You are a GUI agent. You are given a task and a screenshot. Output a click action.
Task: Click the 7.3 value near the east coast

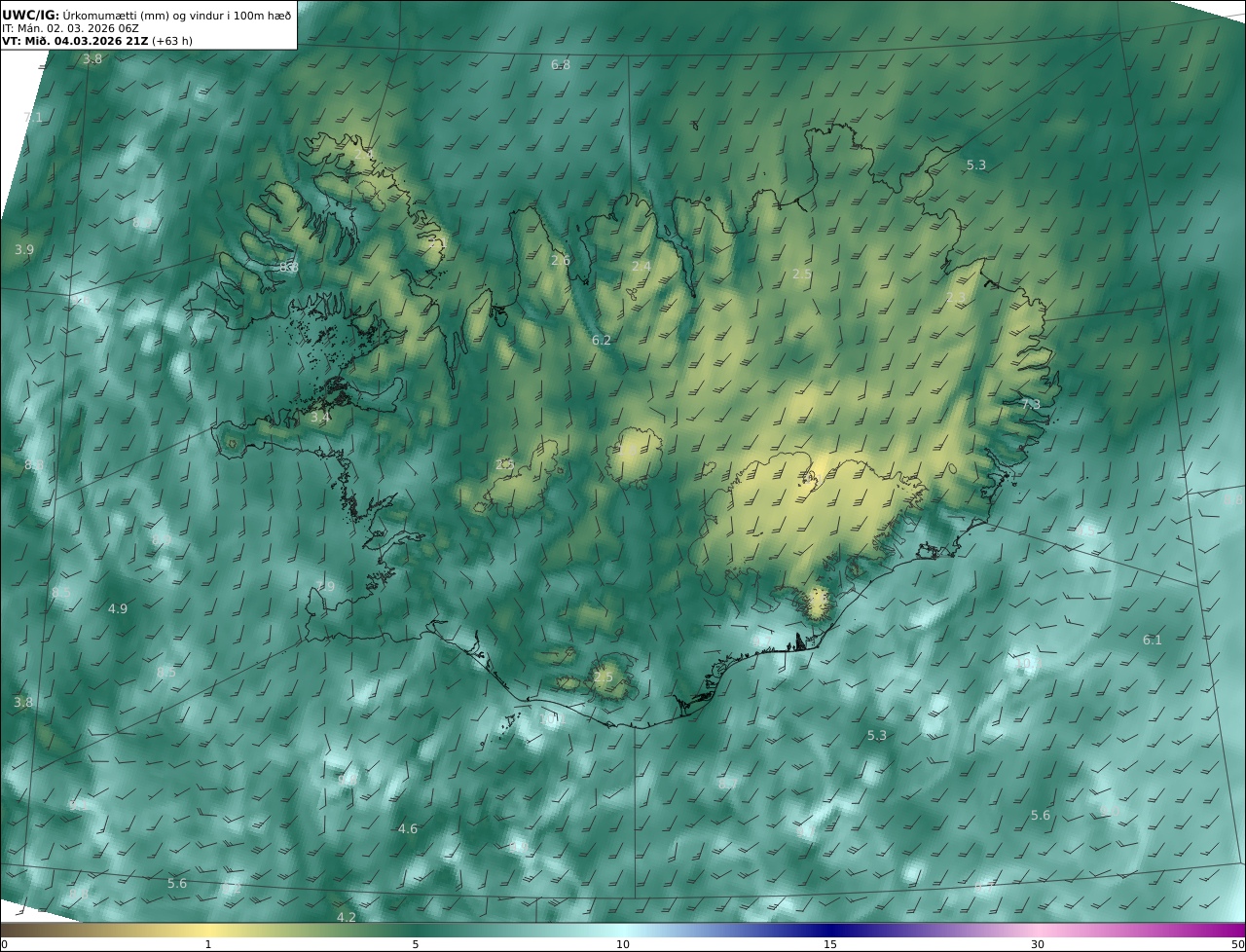pos(1031,404)
